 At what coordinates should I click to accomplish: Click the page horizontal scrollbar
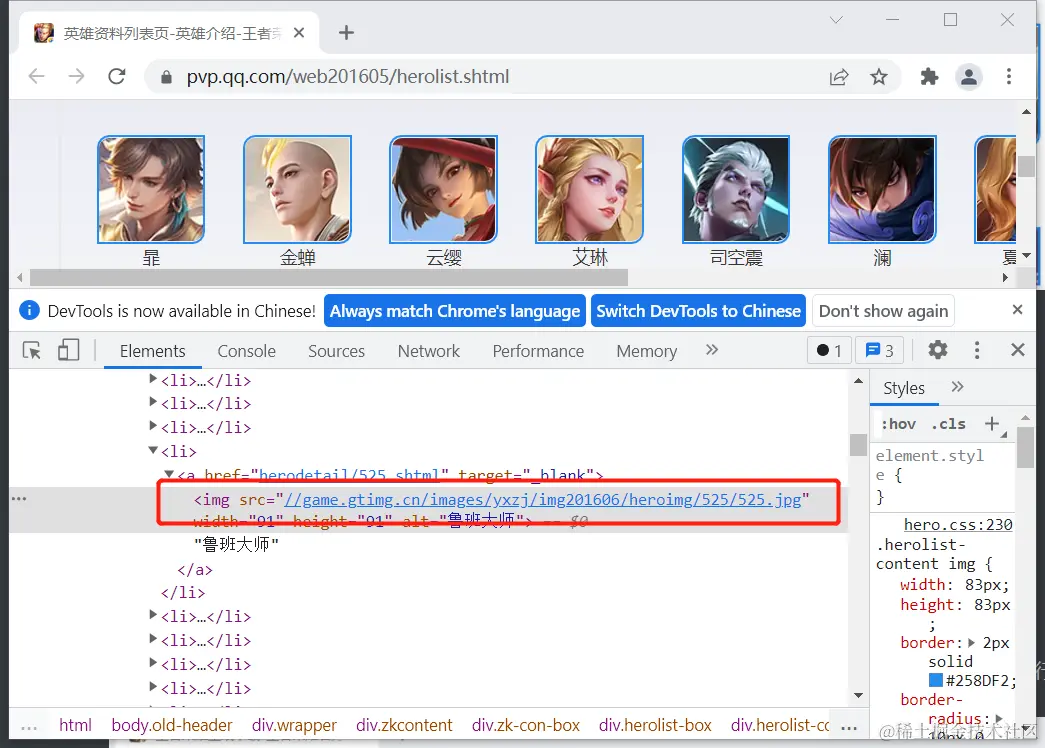(329, 277)
